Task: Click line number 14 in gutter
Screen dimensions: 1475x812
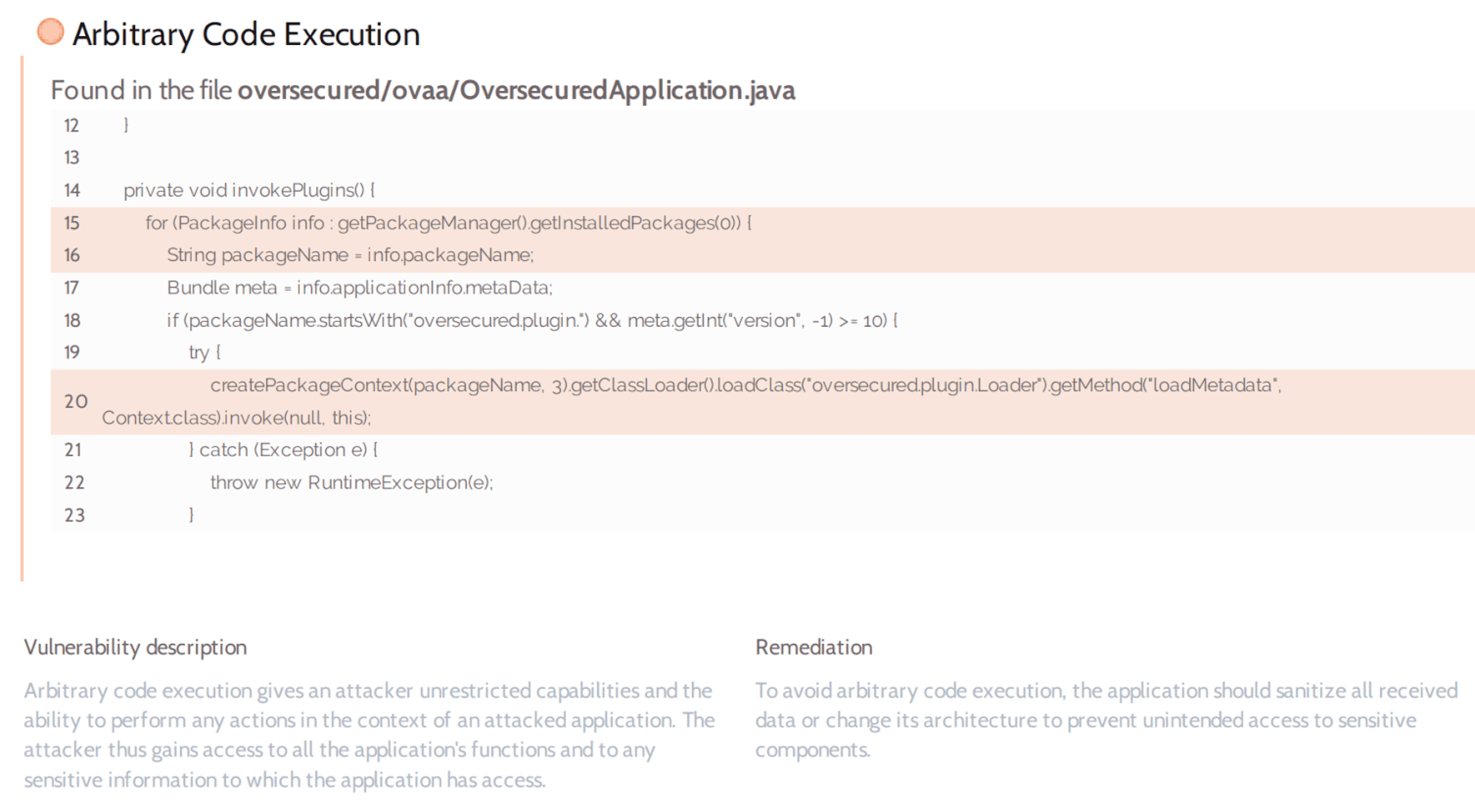Action: (71, 190)
